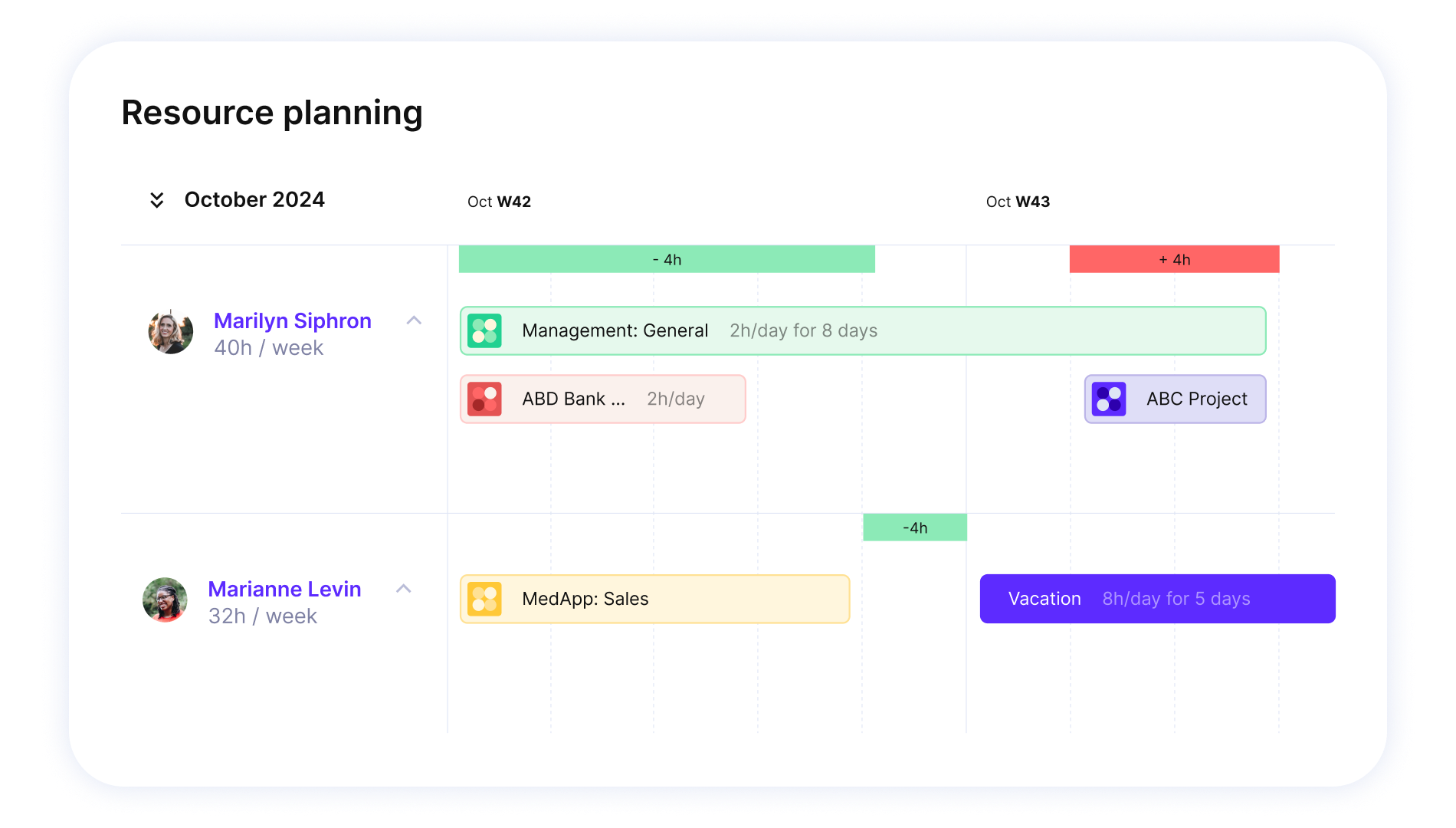
Task: Open the Vacation 8h/day booking block
Action: pyautogui.click(x=1157, y=599)
